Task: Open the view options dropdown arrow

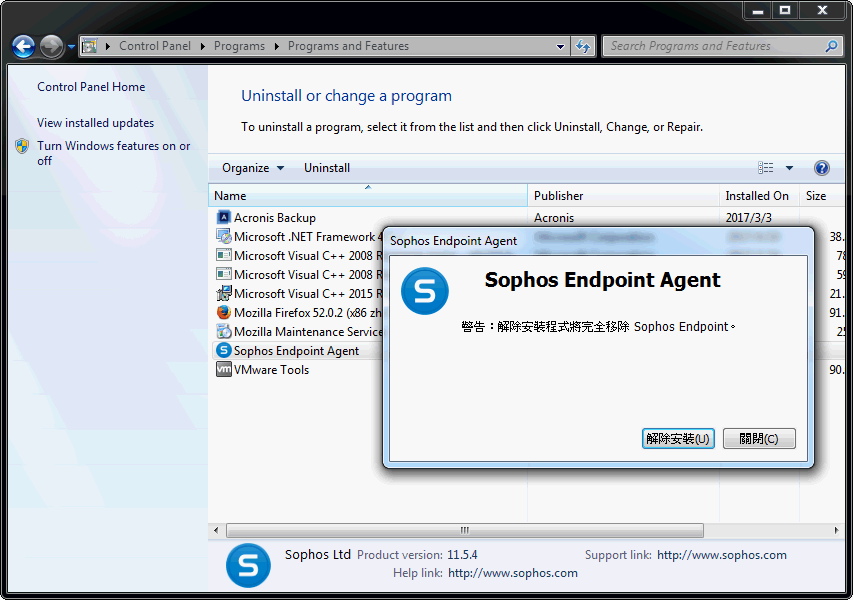Action: [789, 168]
